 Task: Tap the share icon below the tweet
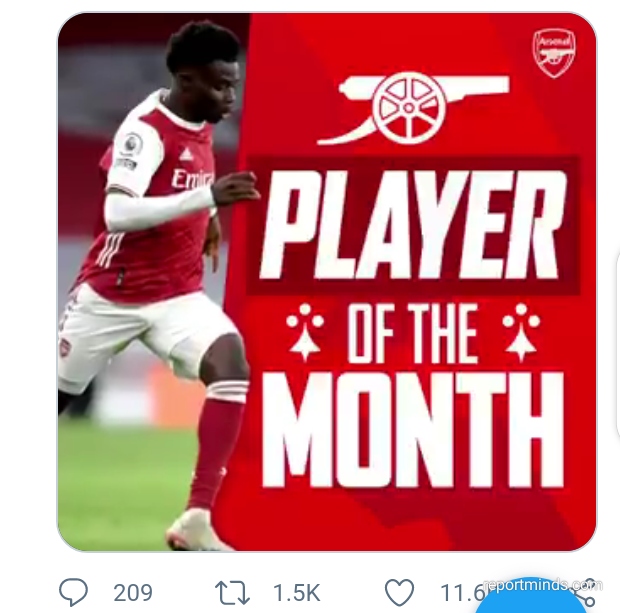click(588, 593)
